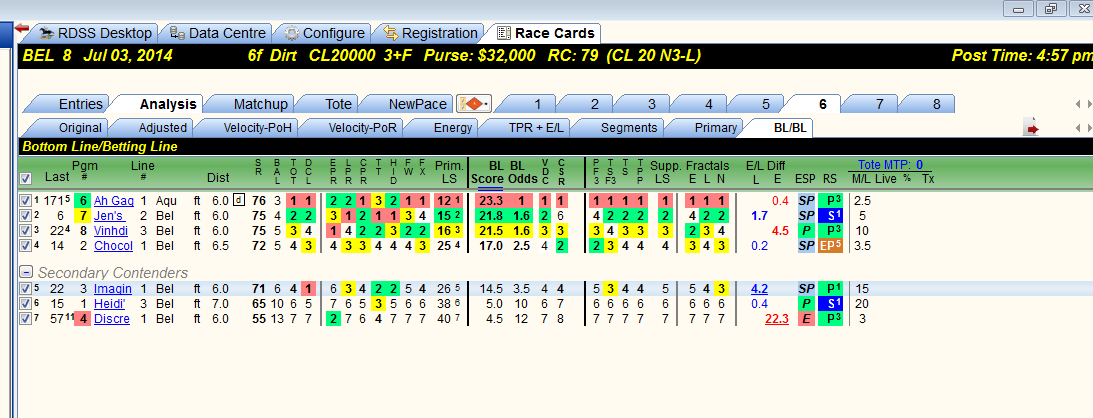Uncheck the Ah Gag row checkbox
Image resolution: width=1093 pixels, height=418 pixels.
[26, 201]
